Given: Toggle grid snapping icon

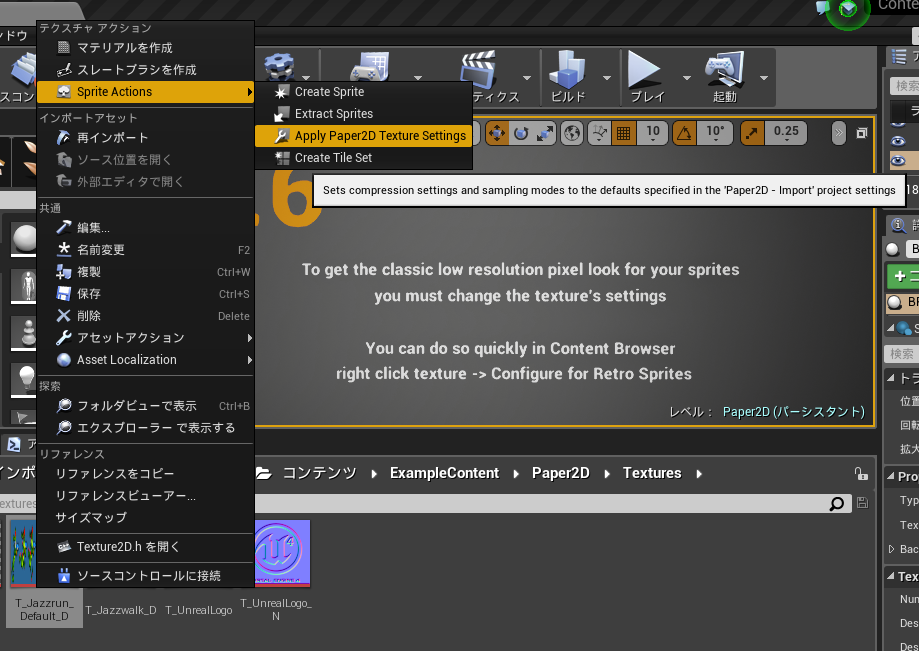Looking at the screenshot, I should [624, 134].
